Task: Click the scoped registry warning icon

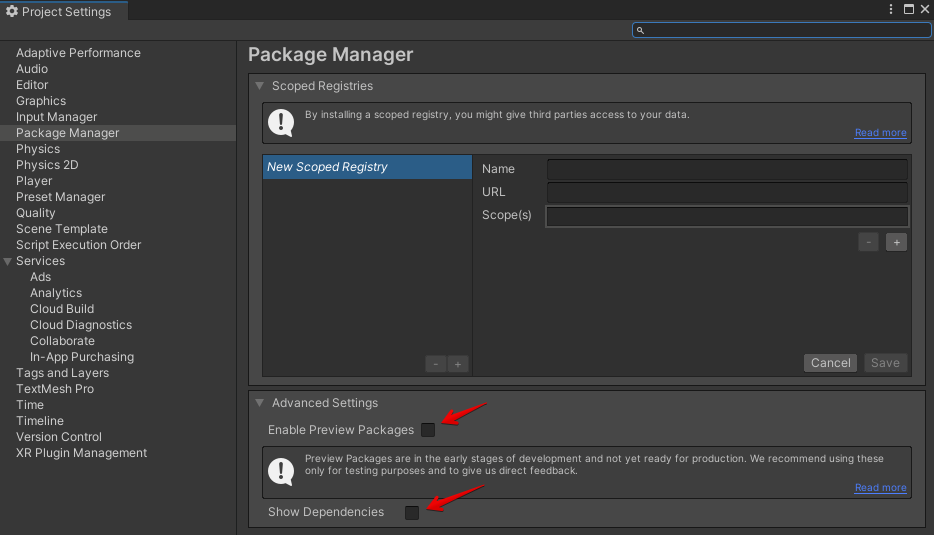Action: (x=281, y=123)
